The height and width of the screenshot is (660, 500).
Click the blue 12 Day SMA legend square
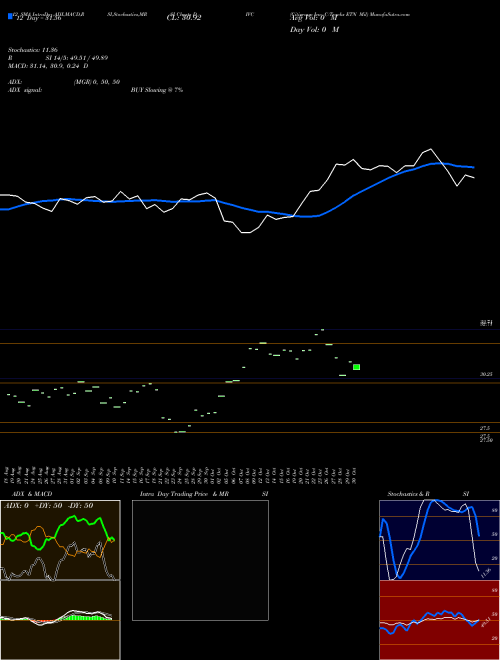click(x=10, y=16)
